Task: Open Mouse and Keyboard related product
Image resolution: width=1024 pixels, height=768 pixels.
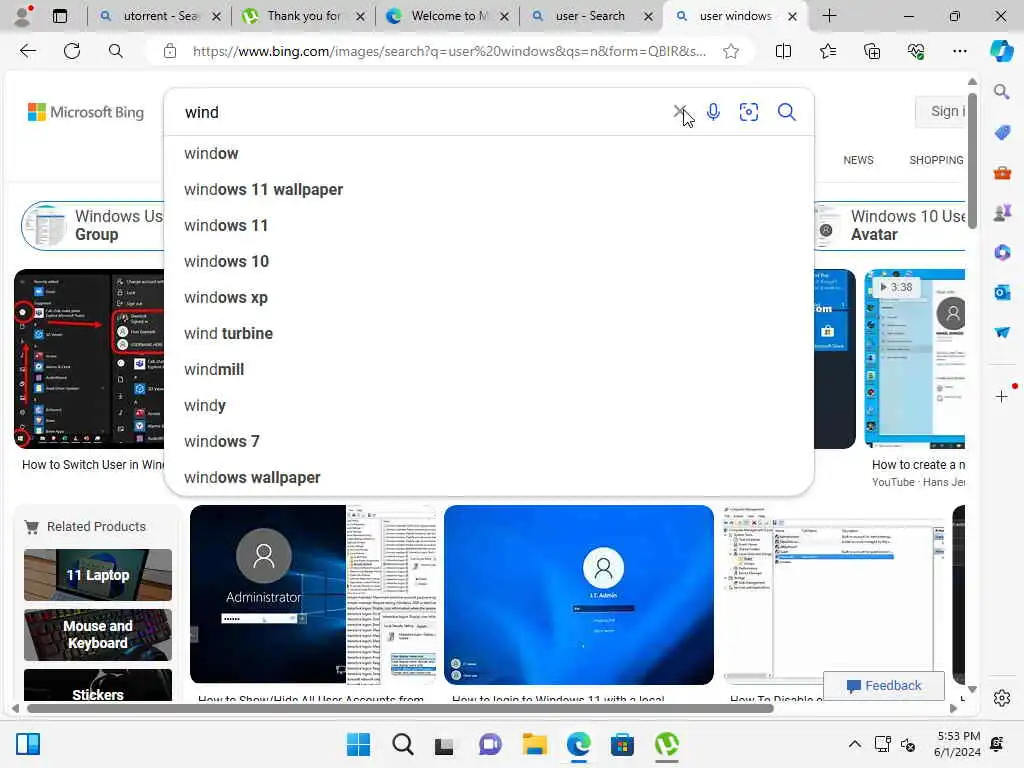Action: click(x=98, y=635)
